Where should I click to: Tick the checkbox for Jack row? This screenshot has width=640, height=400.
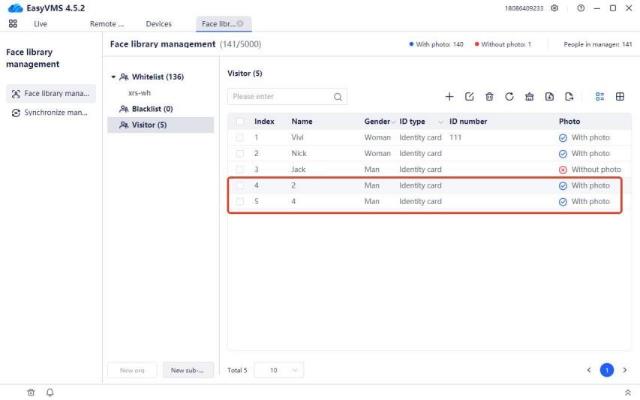pyautogui.click(x=239, y=169)
